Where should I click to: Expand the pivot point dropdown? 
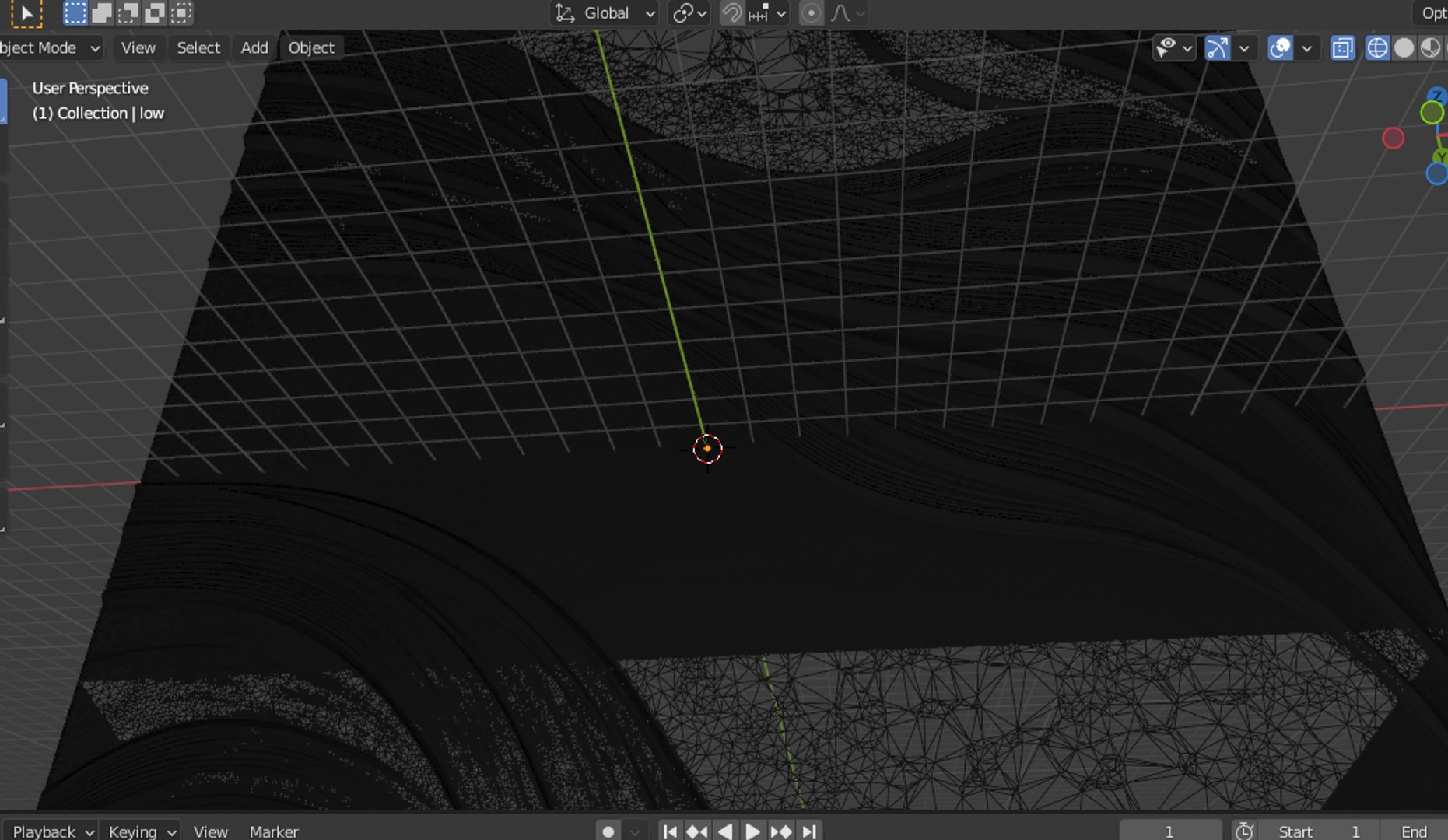(x=689, y=13)
